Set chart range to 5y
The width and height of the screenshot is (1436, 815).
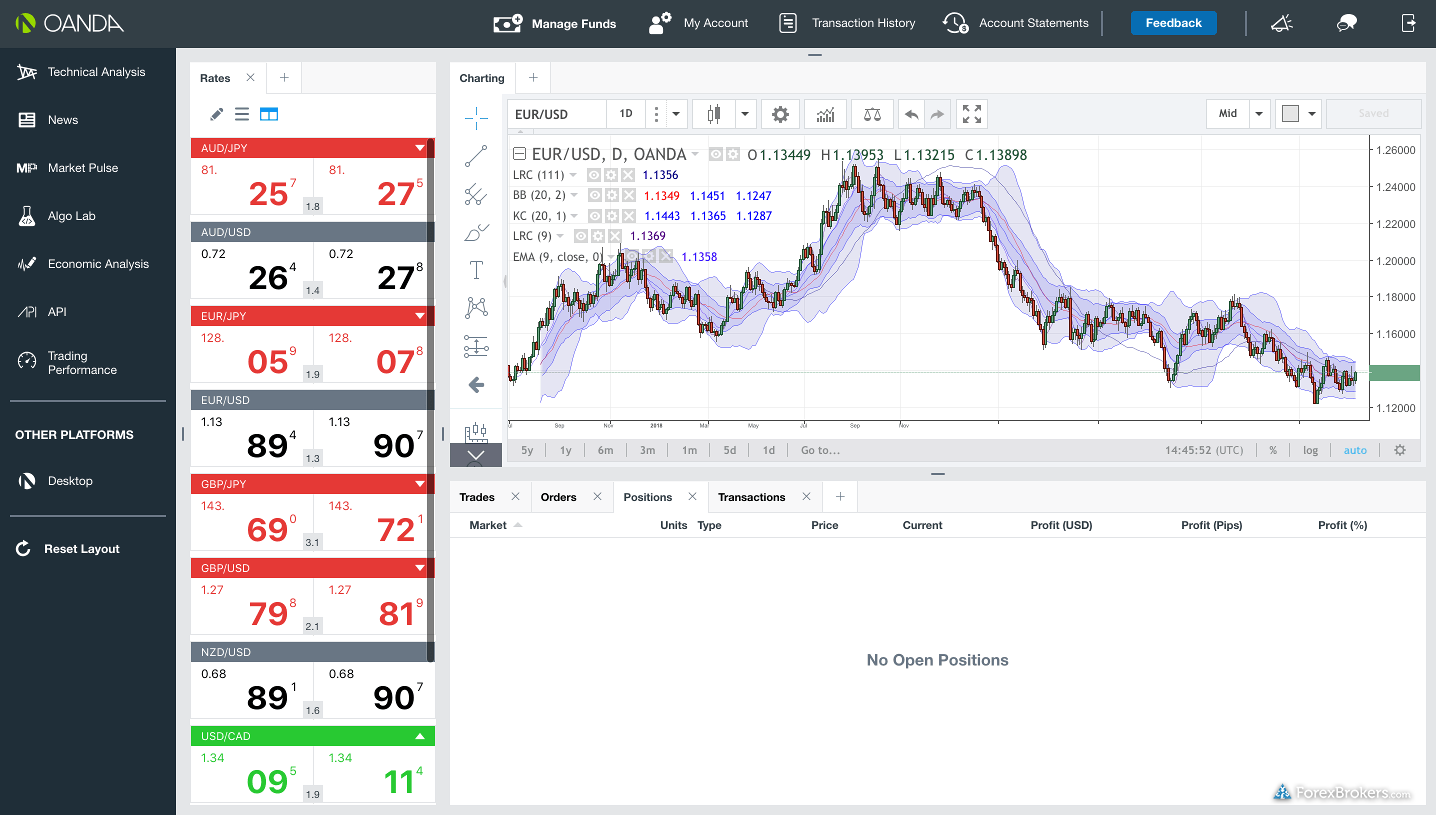(527, 450)
